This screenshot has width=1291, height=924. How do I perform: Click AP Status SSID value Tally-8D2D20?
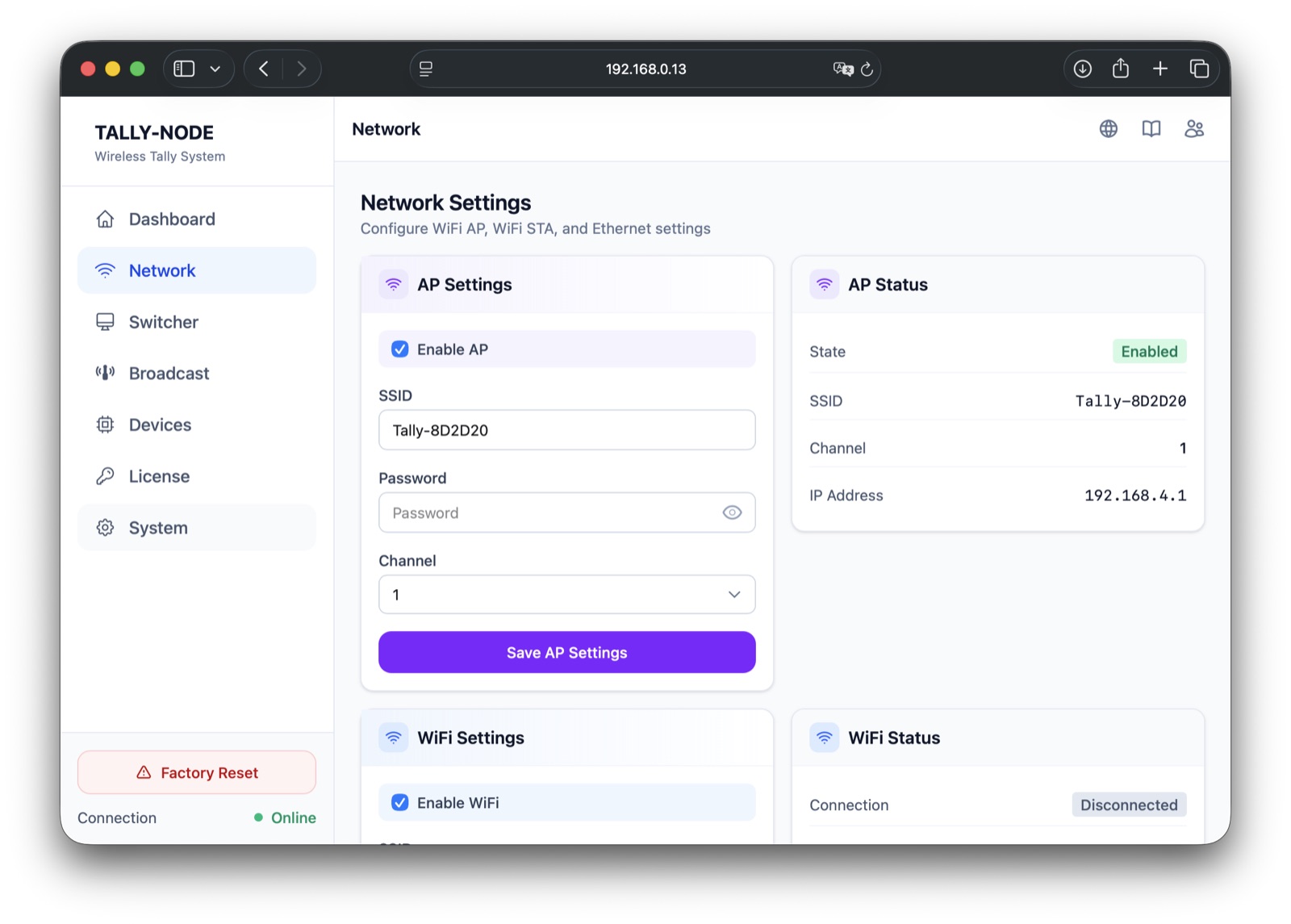pyautogui.click(x=1130, y=401)
